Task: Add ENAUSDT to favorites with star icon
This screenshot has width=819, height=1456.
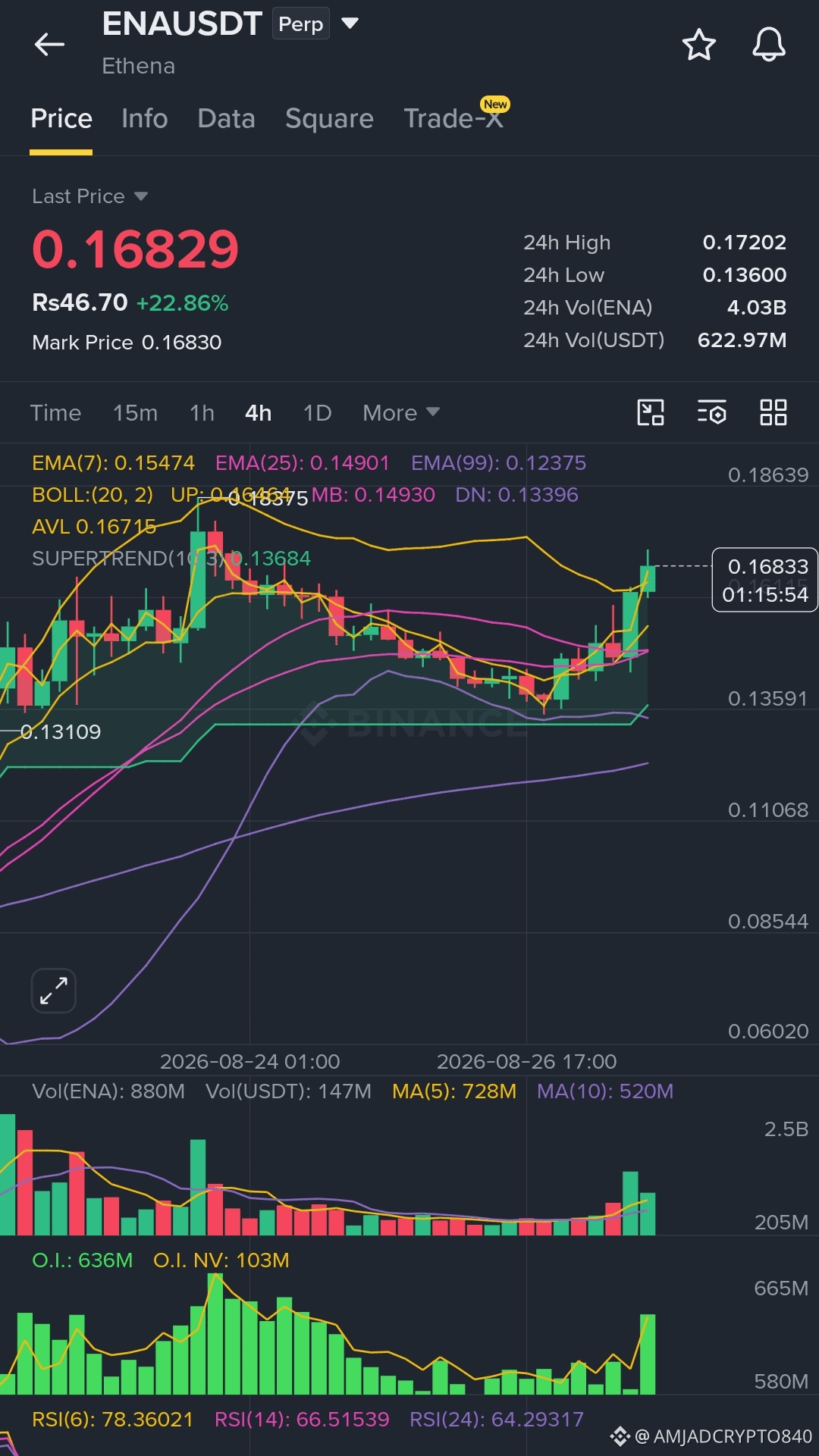Action: click(698, 45)
